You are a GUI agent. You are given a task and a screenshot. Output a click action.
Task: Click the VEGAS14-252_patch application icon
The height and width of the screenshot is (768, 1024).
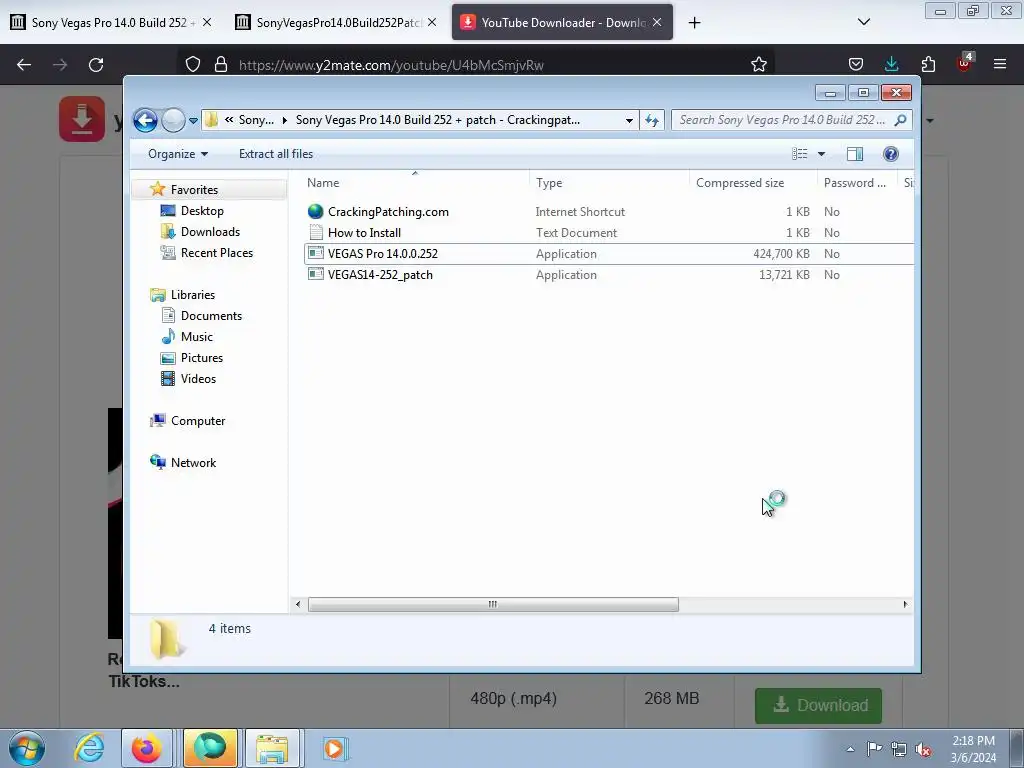click(315, 274)
